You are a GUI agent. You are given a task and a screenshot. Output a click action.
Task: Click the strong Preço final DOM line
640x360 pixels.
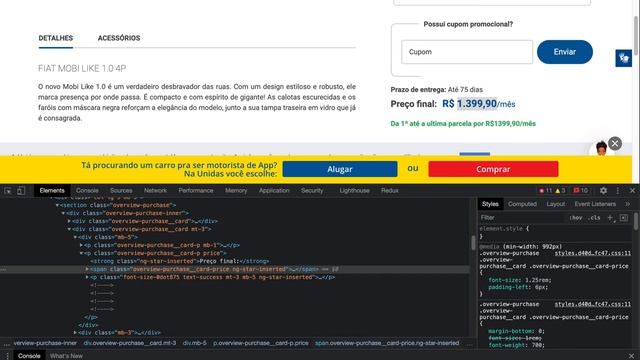[x=180, y=261]
